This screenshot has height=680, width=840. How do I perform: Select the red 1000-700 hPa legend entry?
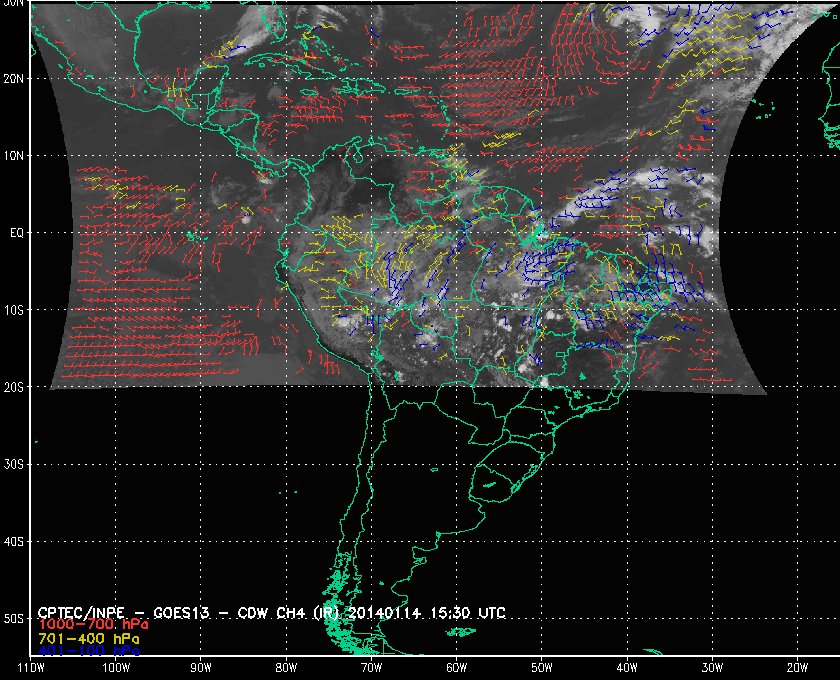point(93,625)
